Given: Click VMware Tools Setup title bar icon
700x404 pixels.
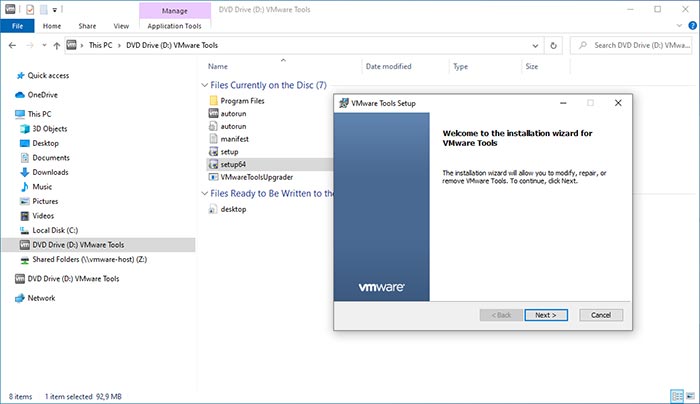Looking at the screenshot, I should tap(343, 103).
